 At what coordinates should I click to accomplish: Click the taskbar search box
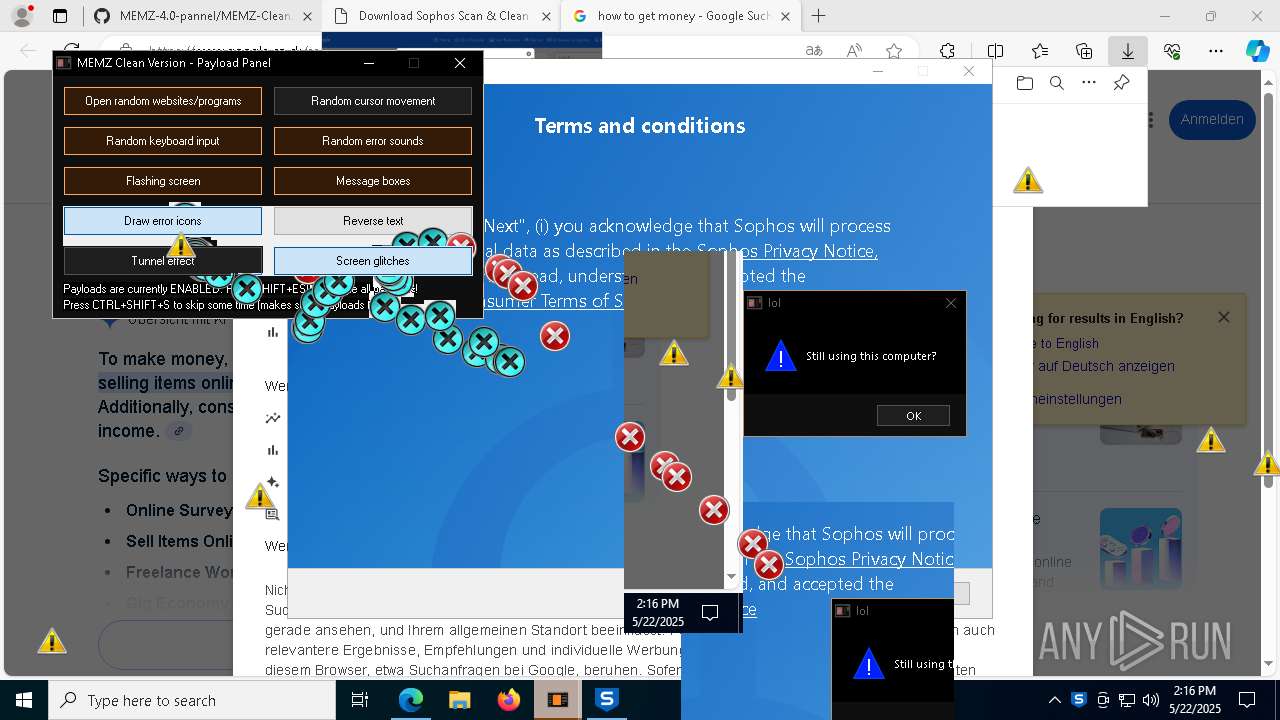pyautogui.click(x=191, y=700)
